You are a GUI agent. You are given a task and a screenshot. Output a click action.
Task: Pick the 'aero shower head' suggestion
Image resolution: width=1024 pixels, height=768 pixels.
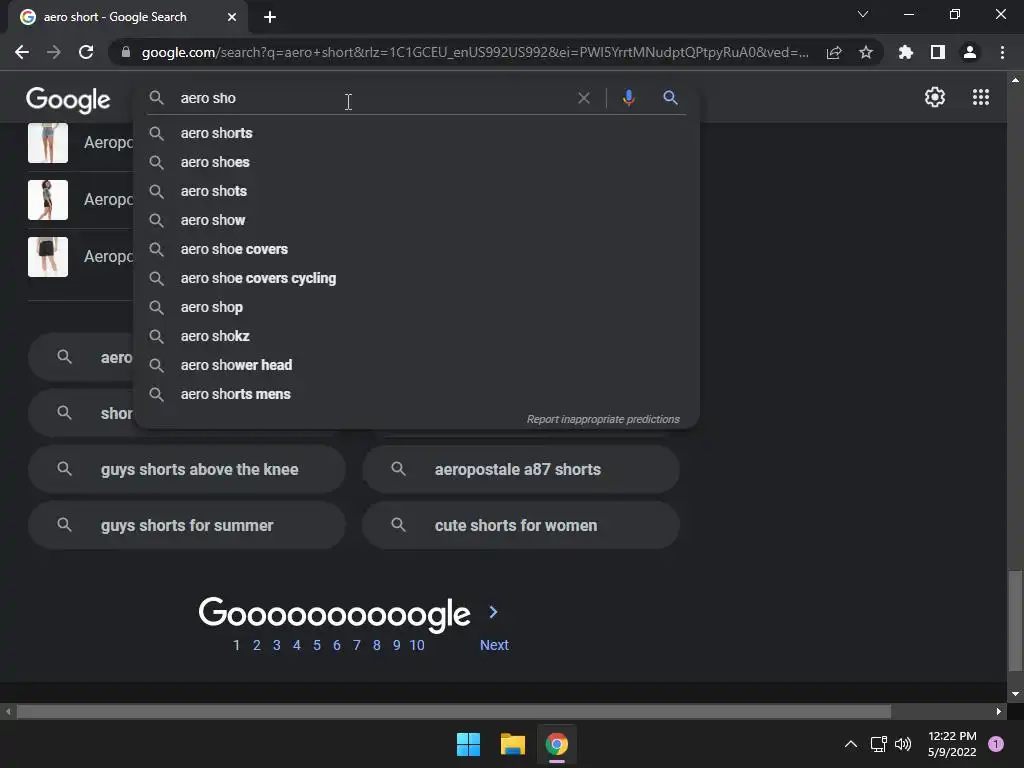[417, 365]
